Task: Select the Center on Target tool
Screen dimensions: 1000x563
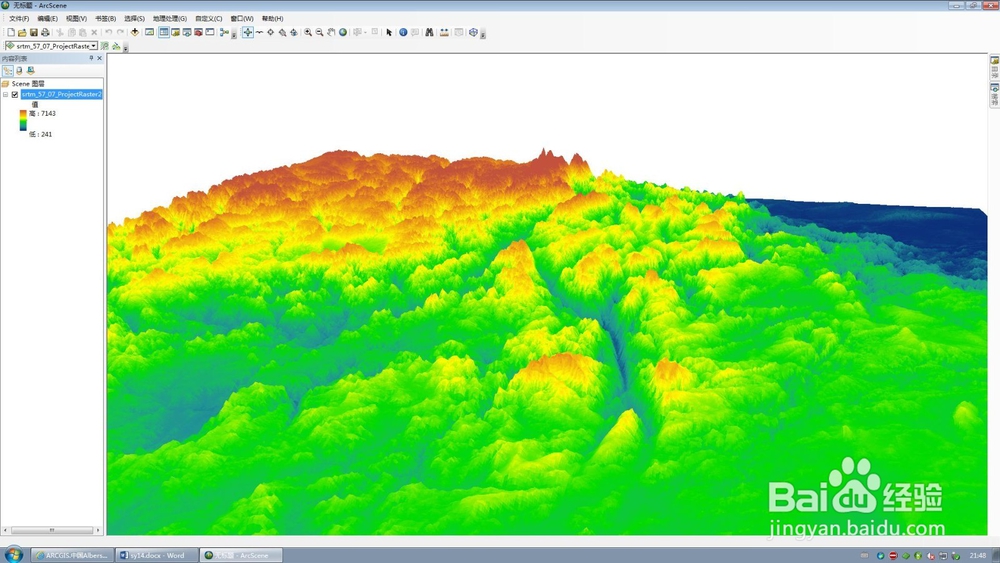Action: tap(270, 32)
